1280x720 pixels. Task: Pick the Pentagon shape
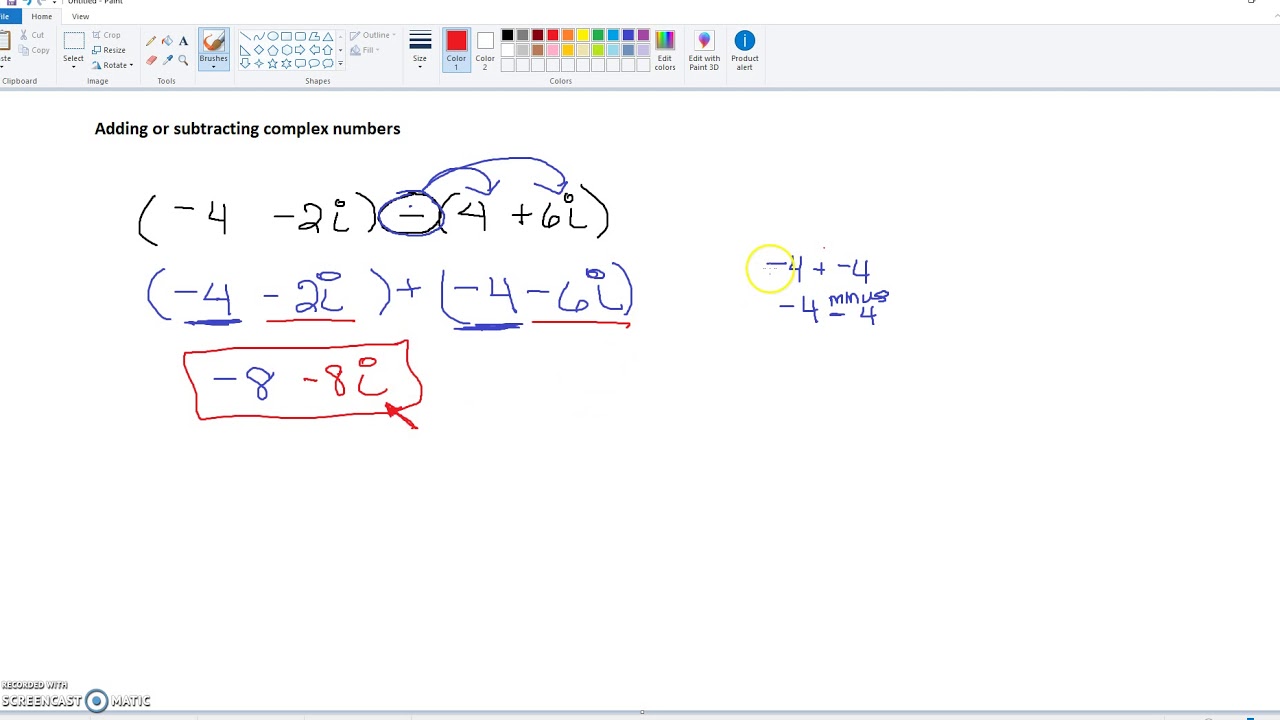(x=273, y=50)
